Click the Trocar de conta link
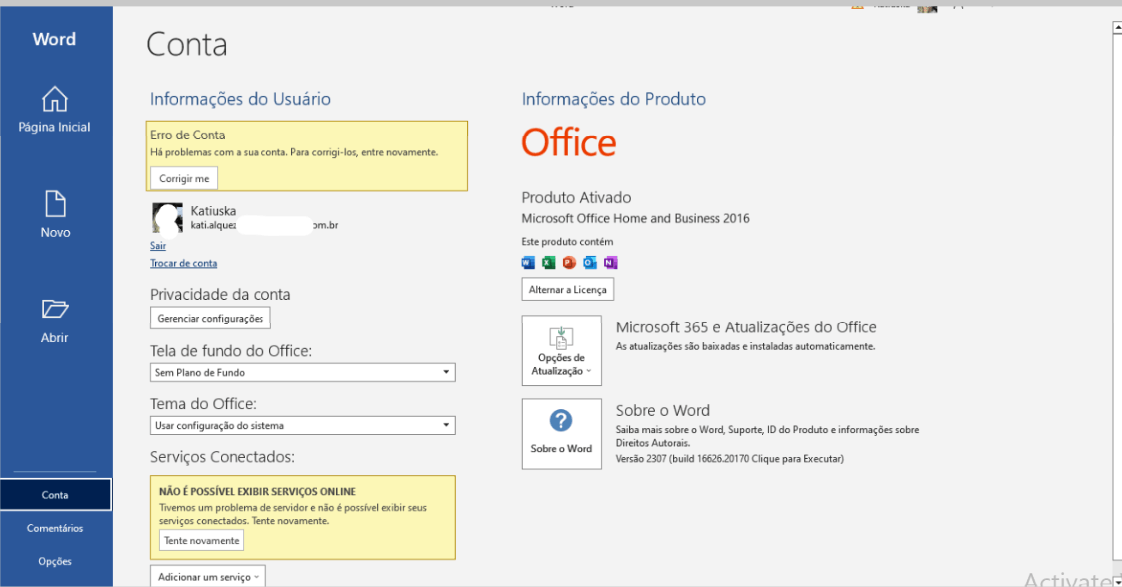This screenshot has width=1122, height=587. tap(183, 263)
